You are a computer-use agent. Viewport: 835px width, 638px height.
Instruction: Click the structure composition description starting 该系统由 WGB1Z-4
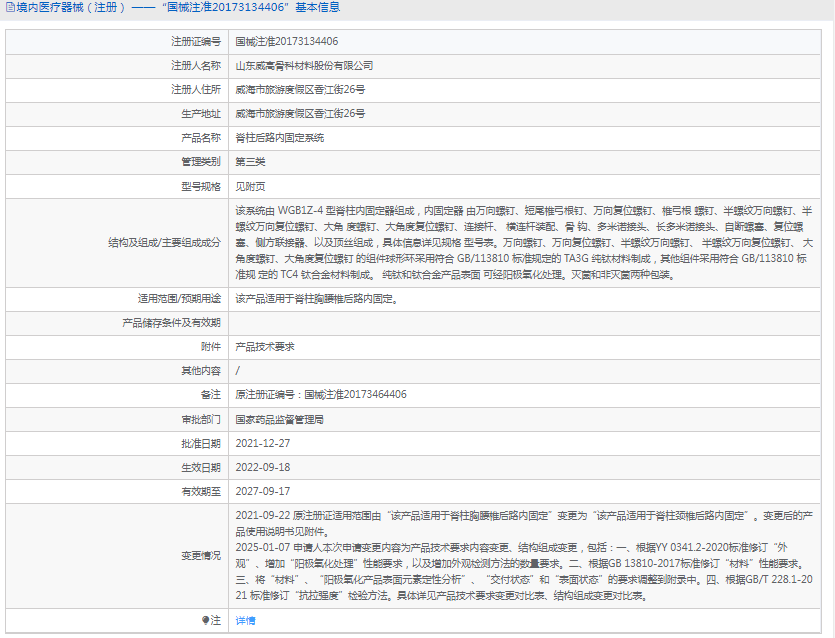(525, 243)
